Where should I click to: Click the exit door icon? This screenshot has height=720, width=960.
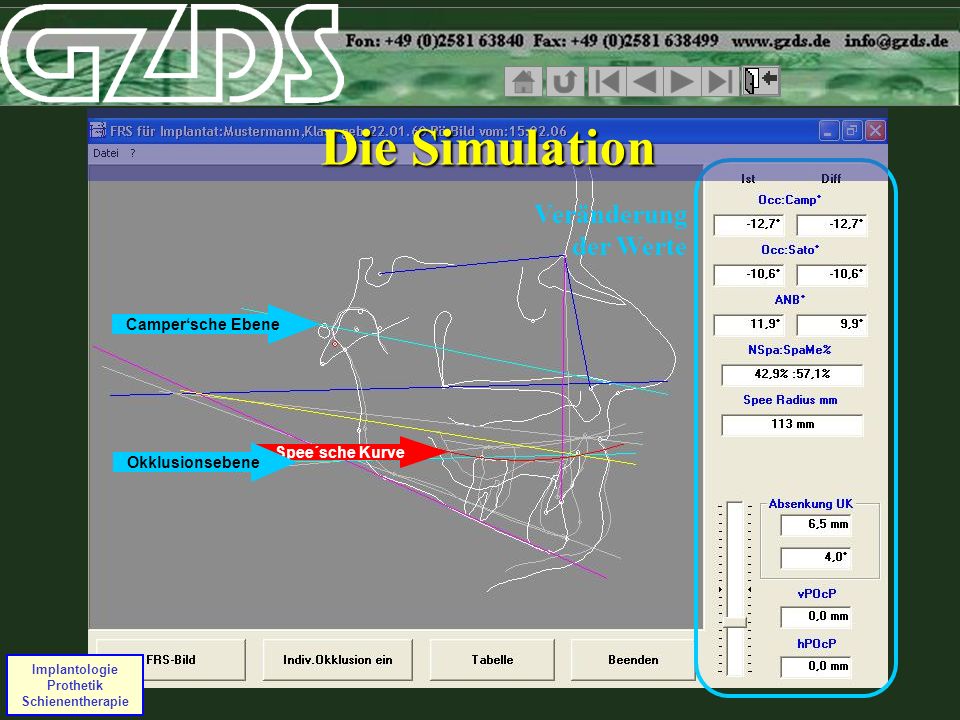coord(760,80)
